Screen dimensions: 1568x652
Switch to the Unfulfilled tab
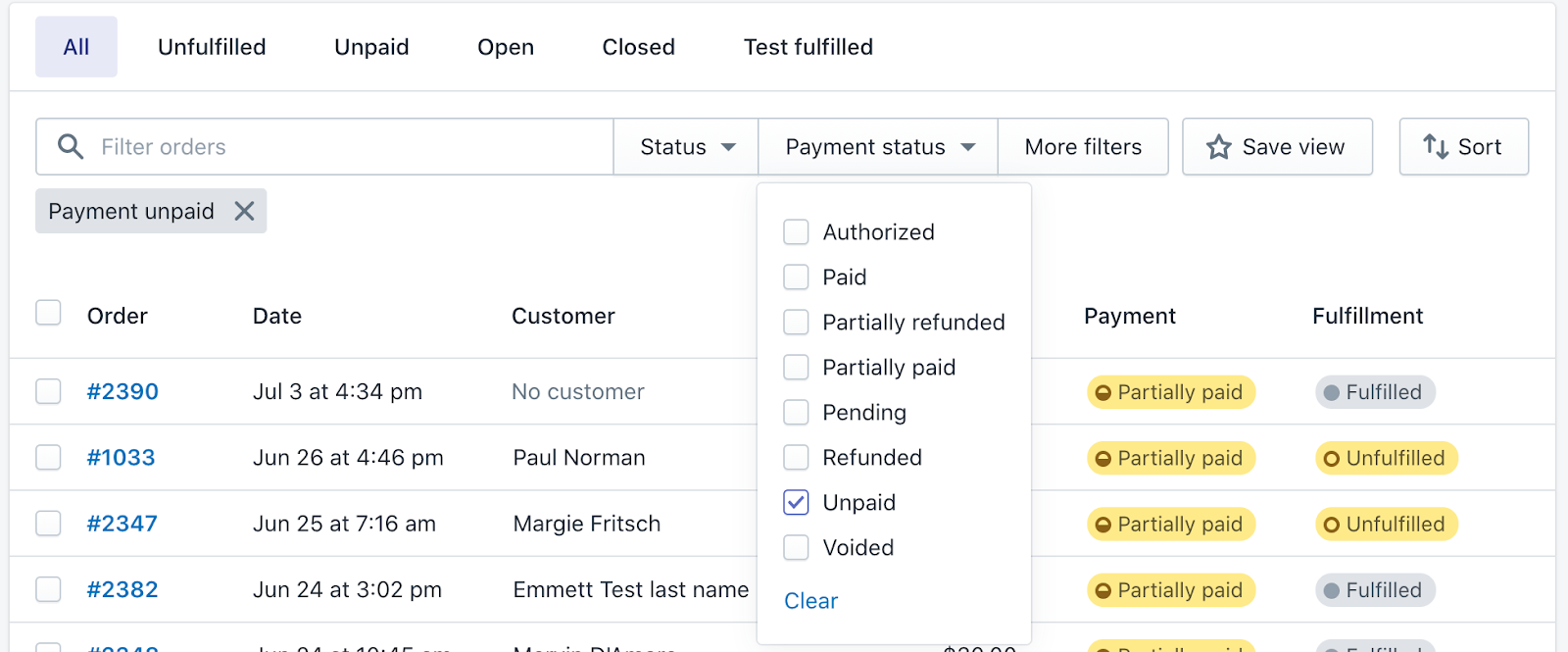(x=212, y=47)
